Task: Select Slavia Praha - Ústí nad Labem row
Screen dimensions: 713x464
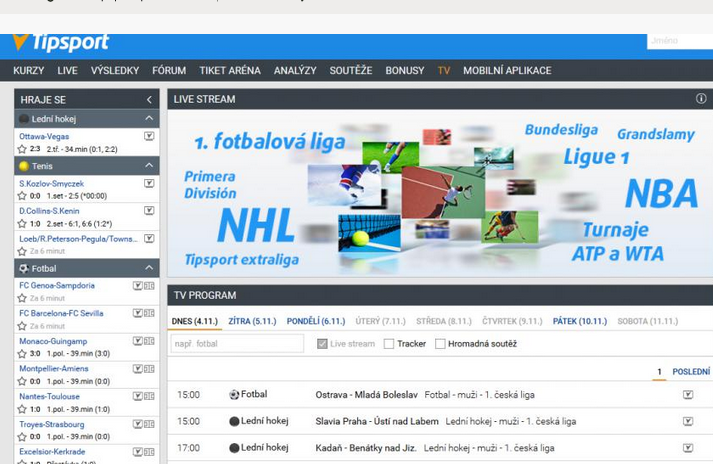Action: (x=440, y=421)
